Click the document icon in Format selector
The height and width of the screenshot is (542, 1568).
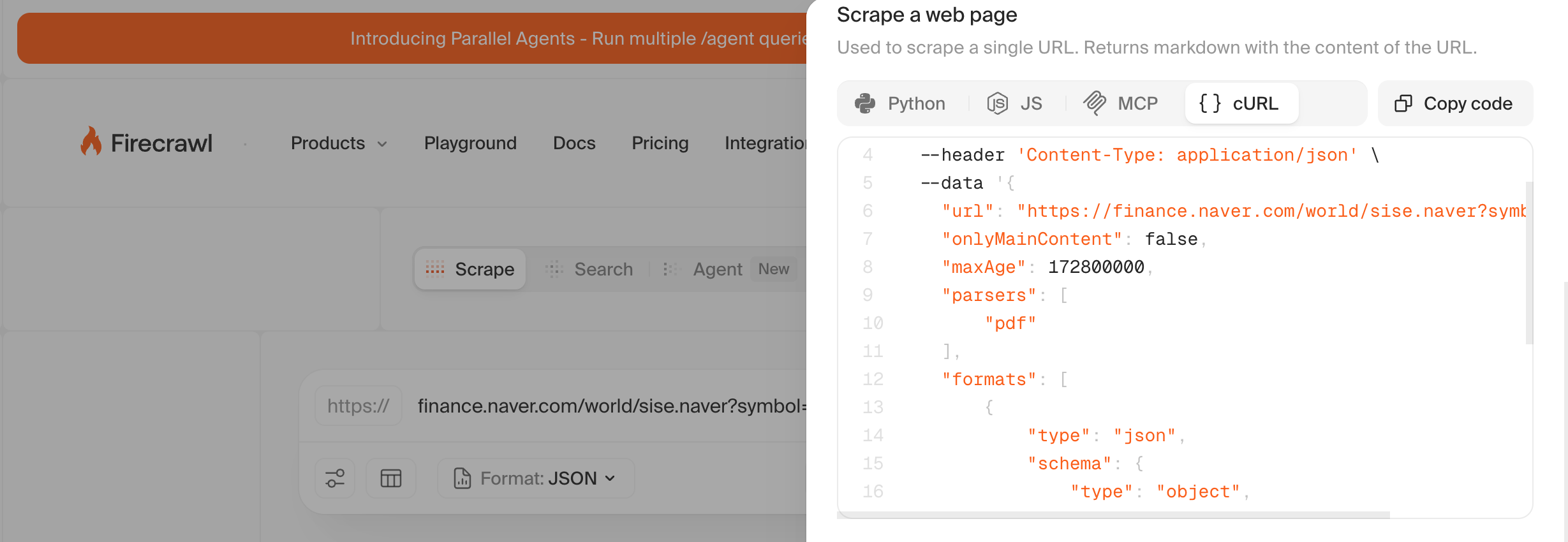(x=462, y=478)
